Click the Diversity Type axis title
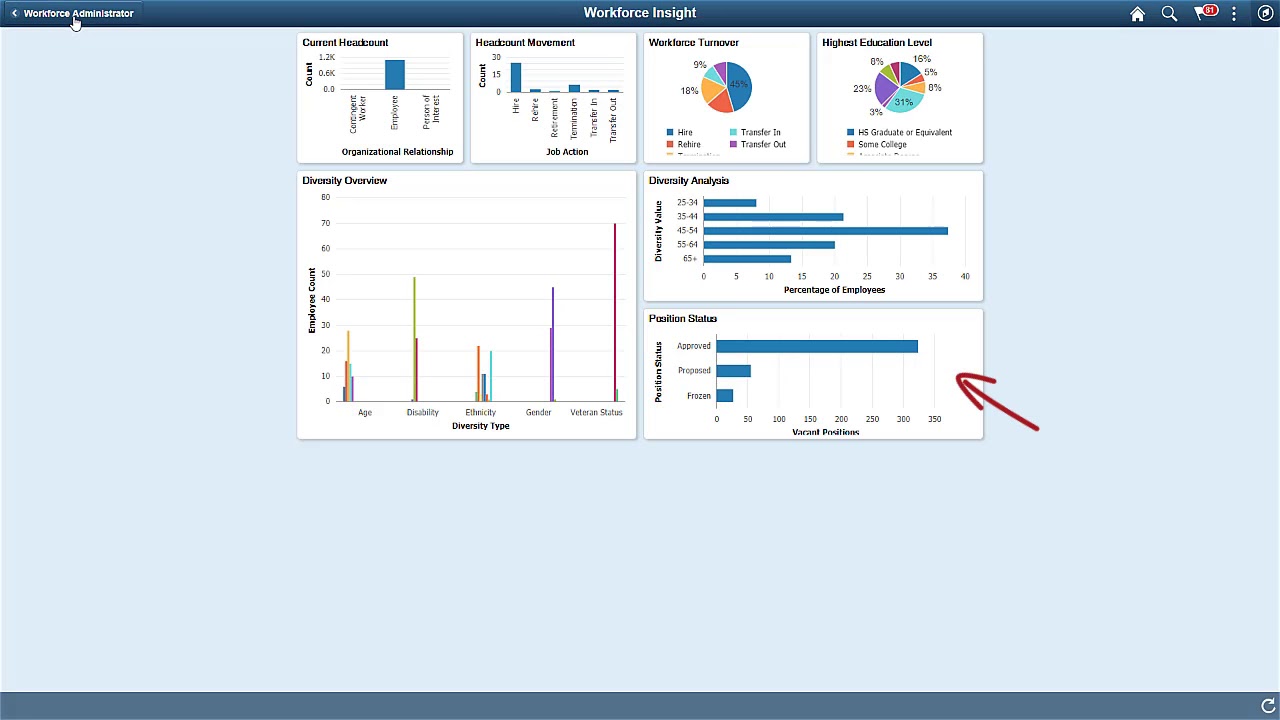Viewport: 1280px width, 720px height. pos(480,426)
